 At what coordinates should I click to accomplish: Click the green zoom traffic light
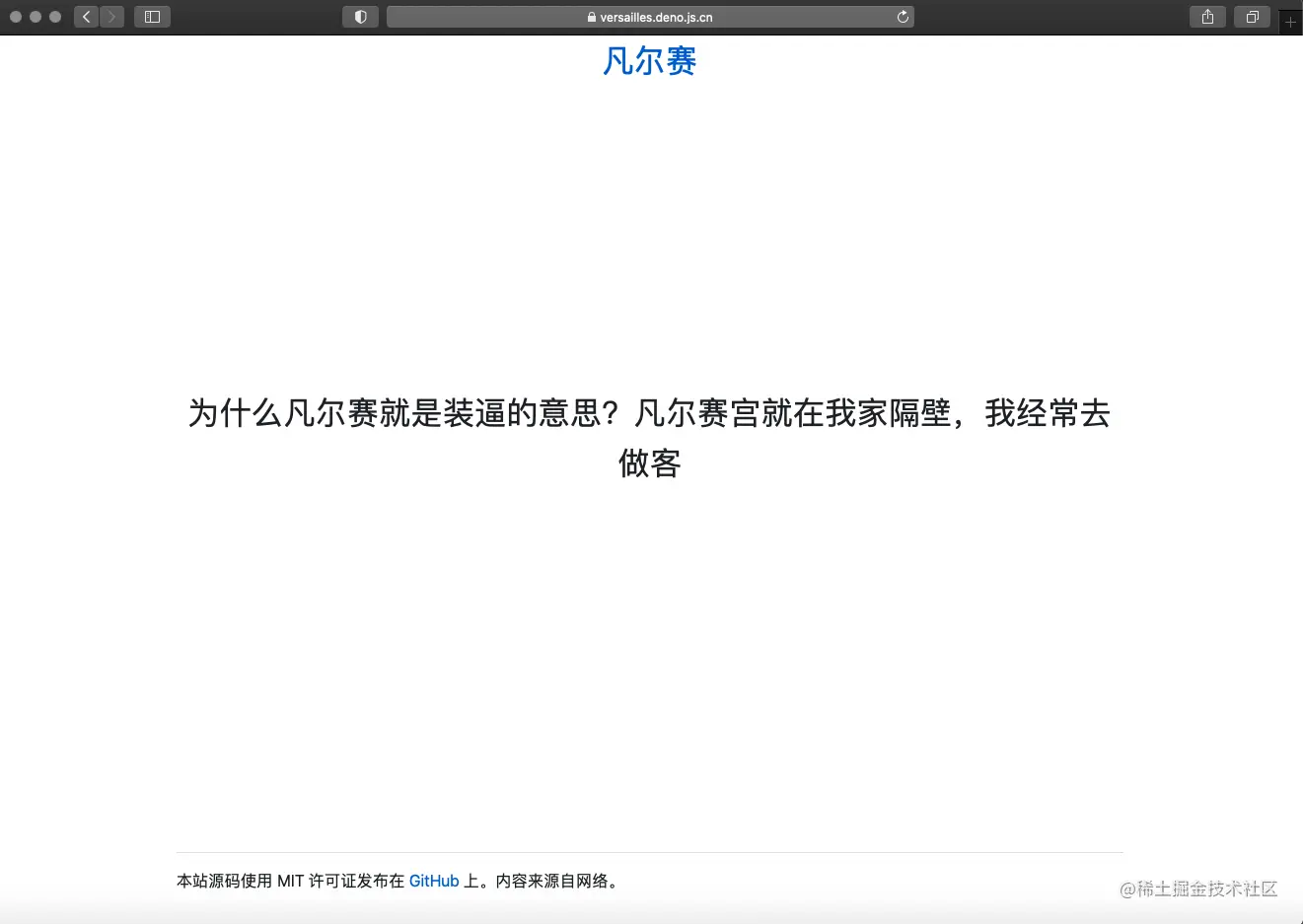pos(55,16)
